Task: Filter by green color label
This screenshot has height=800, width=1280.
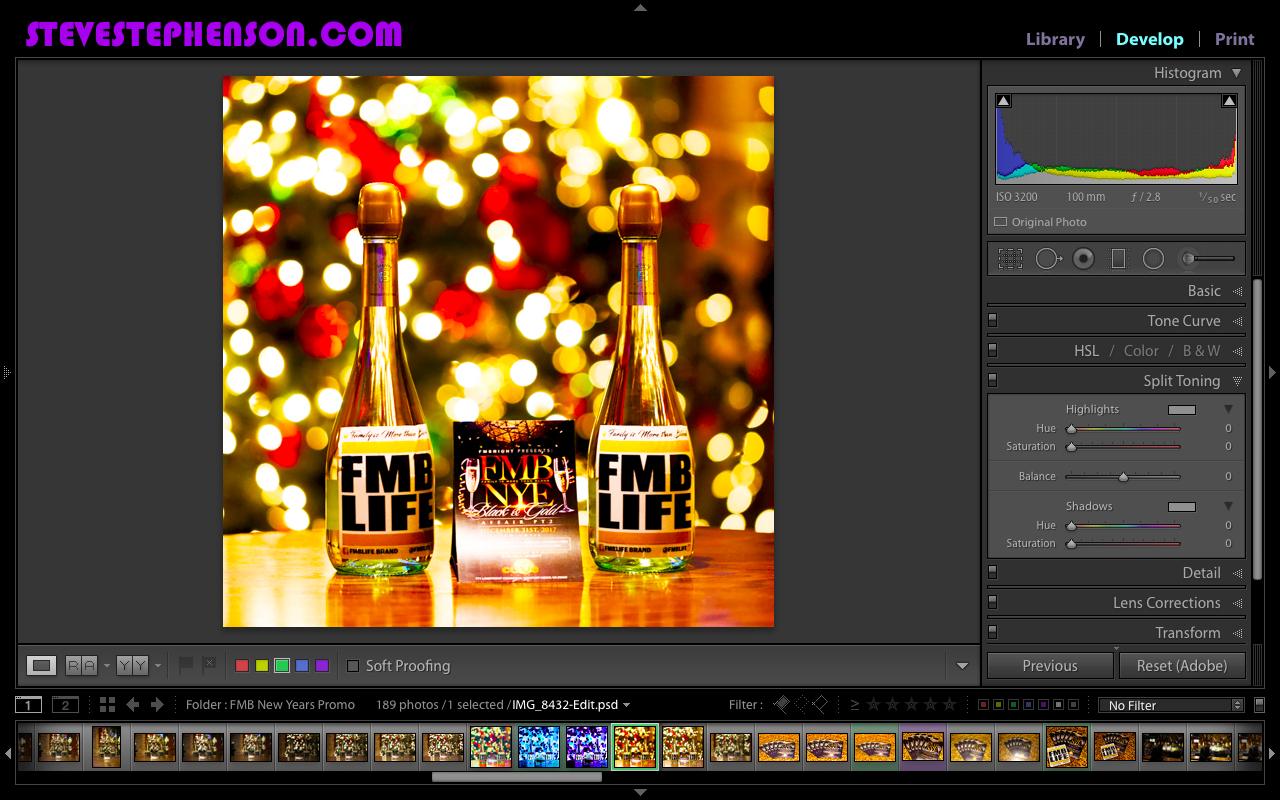Action: click(x=1013, y=705)
